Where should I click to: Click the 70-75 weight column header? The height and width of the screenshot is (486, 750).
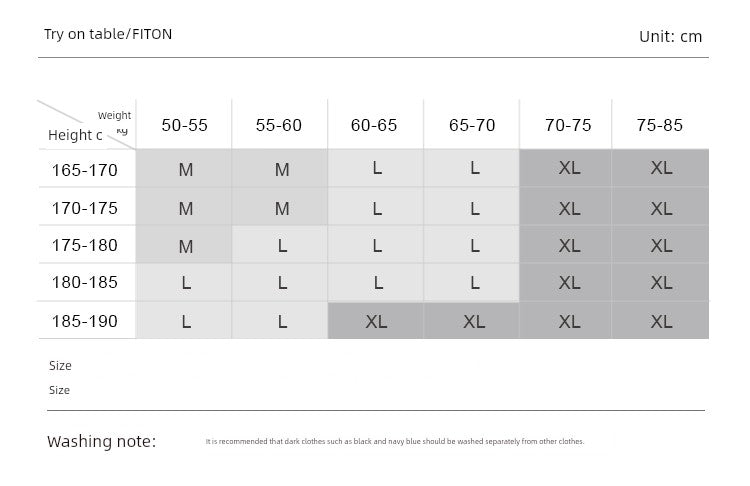568,126
